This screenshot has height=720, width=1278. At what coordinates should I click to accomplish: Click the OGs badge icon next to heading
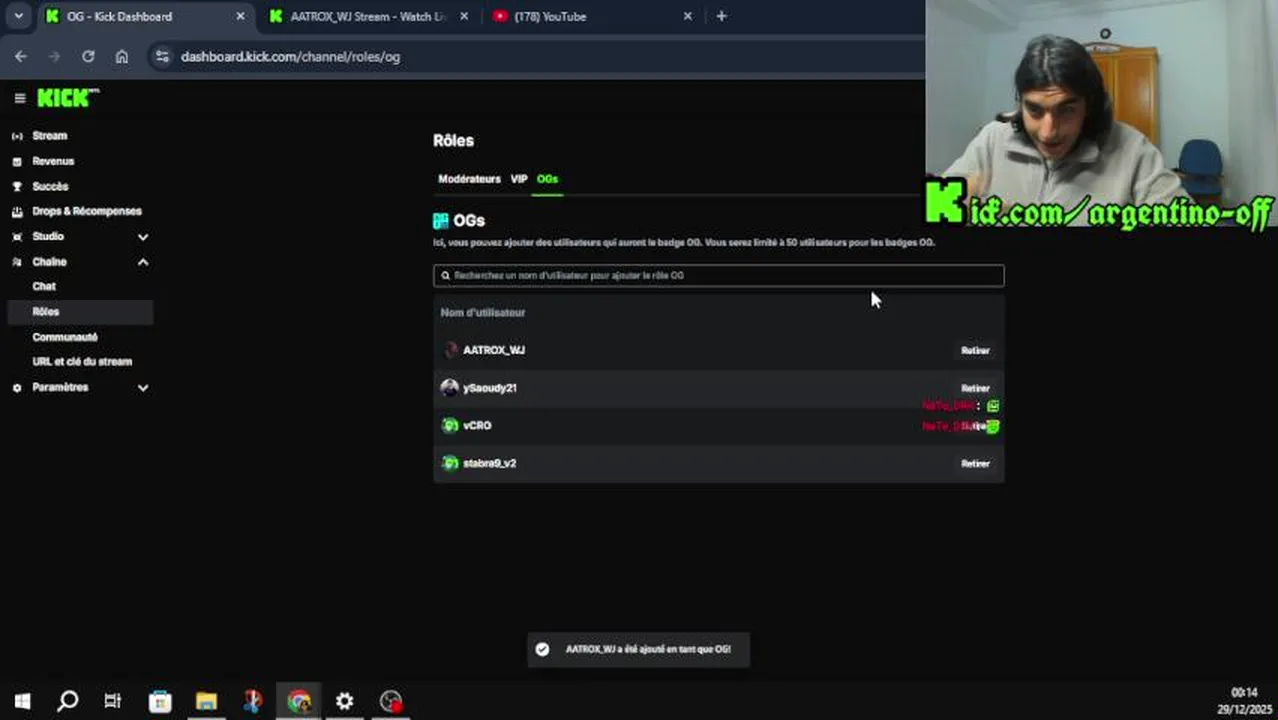click(441, 221)
